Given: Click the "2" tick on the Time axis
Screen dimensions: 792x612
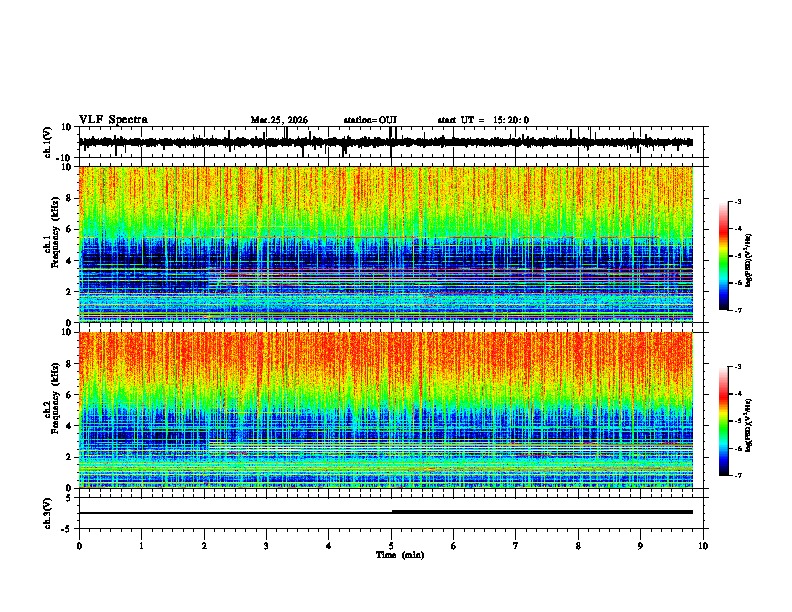Looking at the screenshot, I should 204,546.
